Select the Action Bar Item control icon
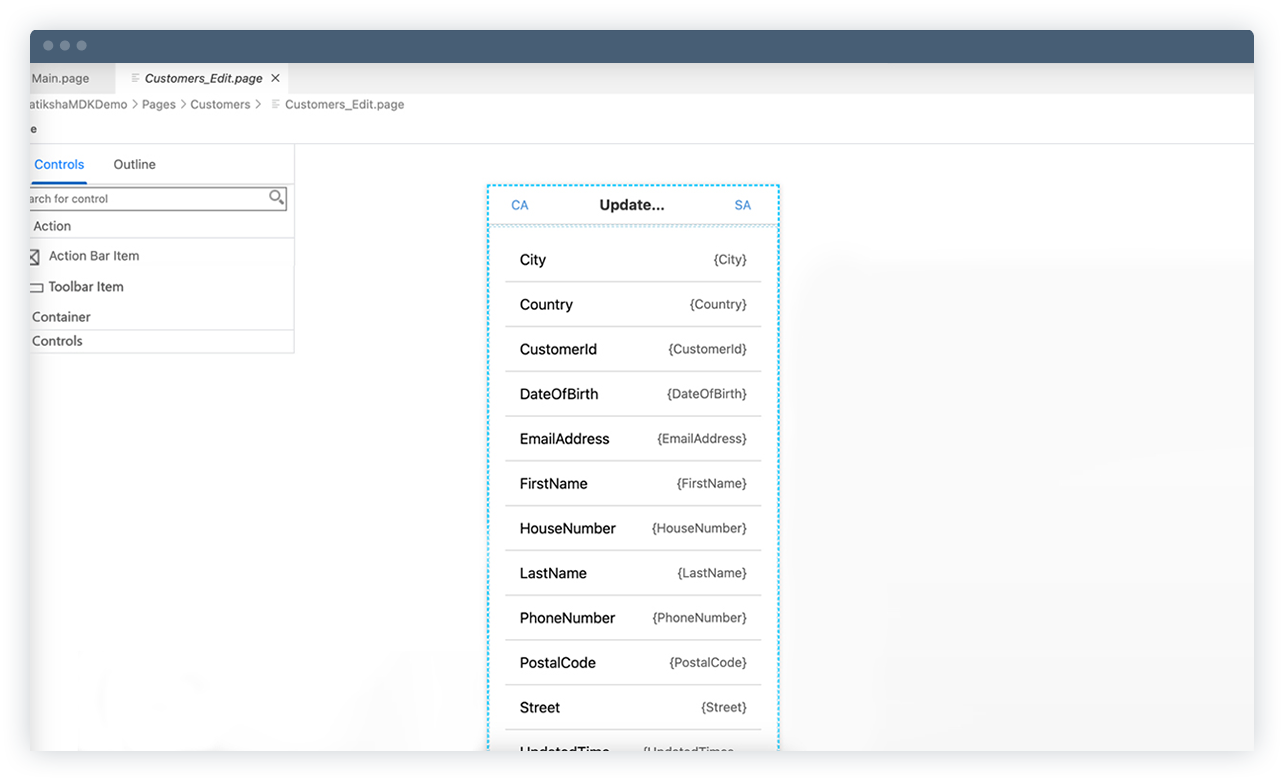This screenshot has width=1284, height=780. click(34, 256)
